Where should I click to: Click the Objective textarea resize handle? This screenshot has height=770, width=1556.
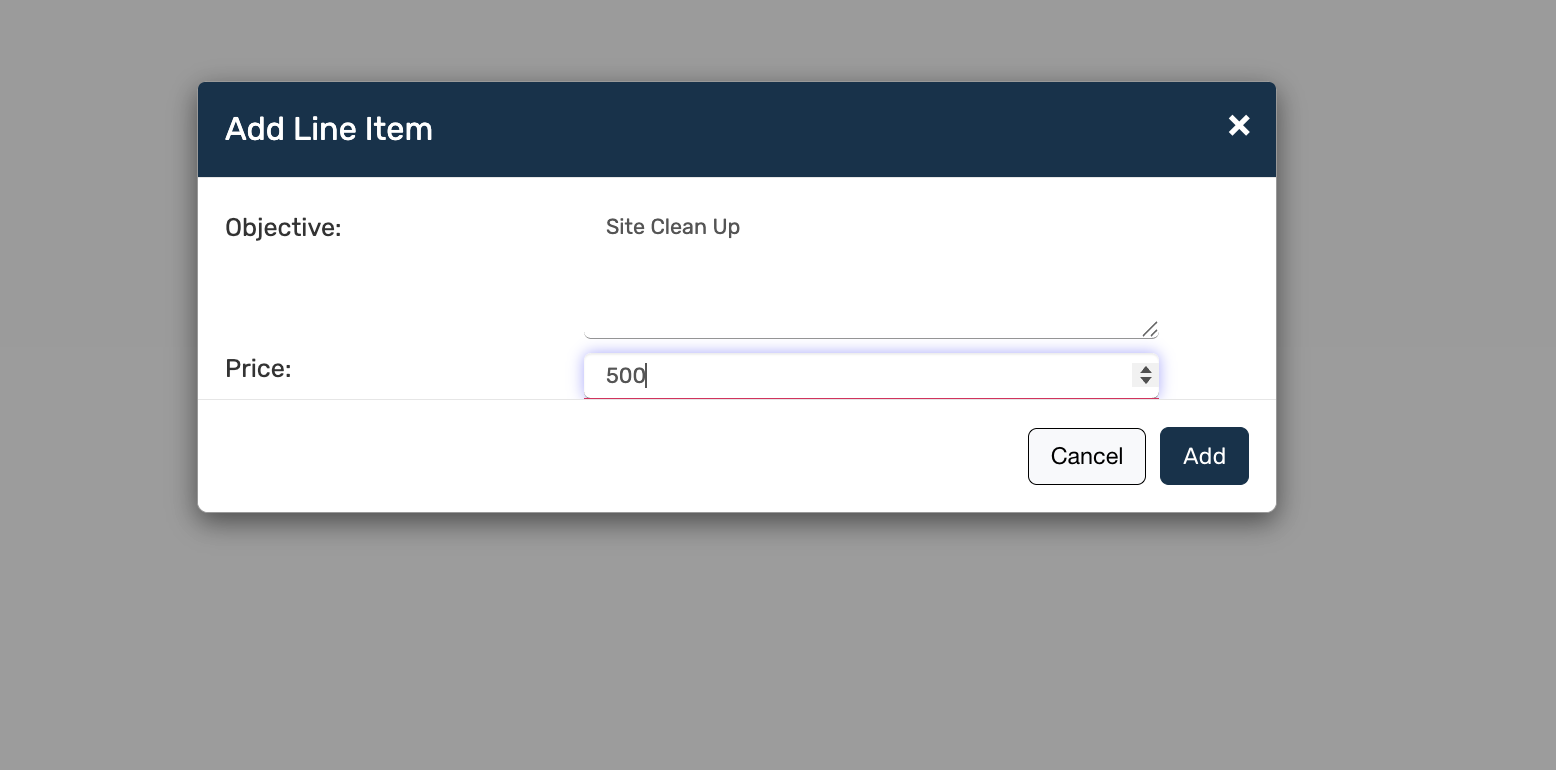[x=1150, y=329]
